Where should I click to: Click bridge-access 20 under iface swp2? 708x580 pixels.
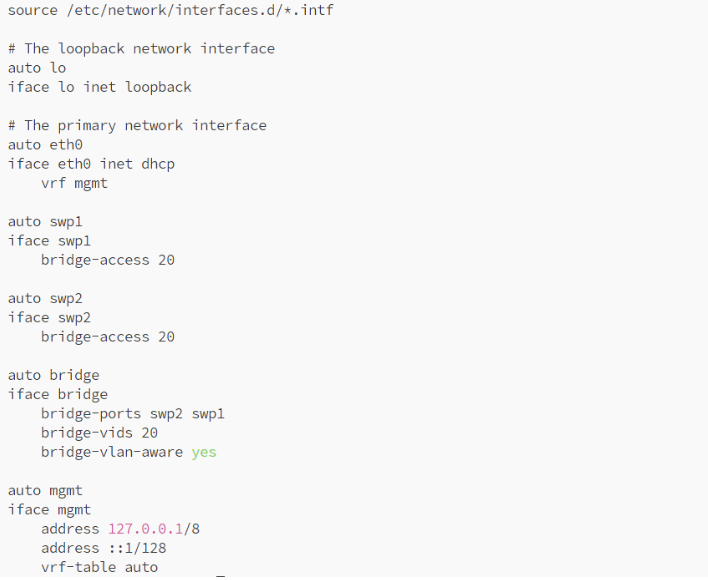(108, 337)
